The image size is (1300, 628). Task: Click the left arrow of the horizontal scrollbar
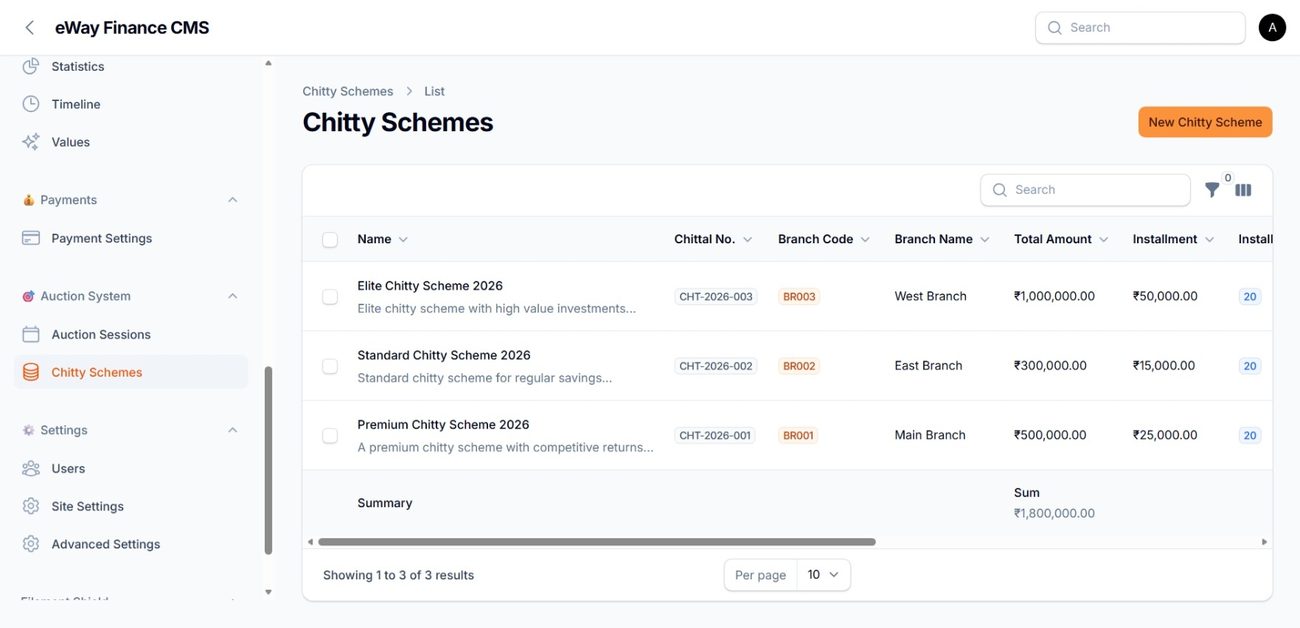coord(310,542)
